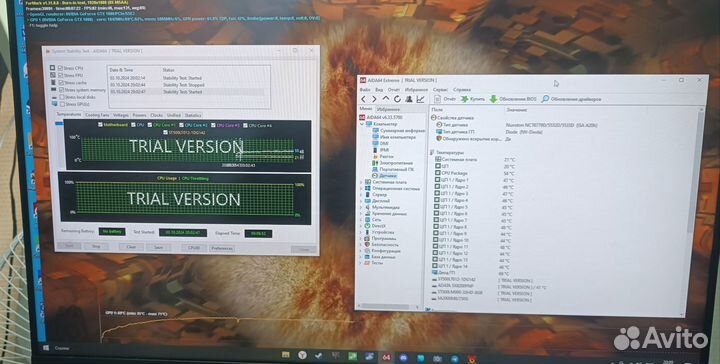This screenshot has height=364, width=720.
Task: Select Суммарная информация tree item
Action: click(x=399, y=130)
